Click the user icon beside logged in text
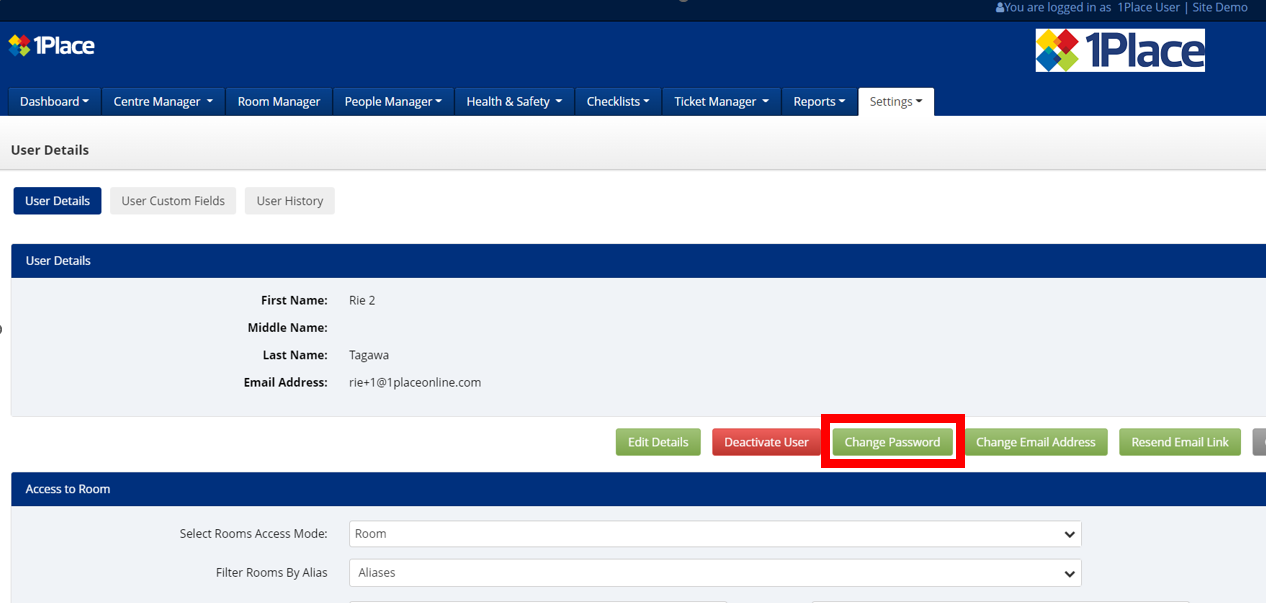The width and height of the screenshot is (1266, 603). coord(999,8)
